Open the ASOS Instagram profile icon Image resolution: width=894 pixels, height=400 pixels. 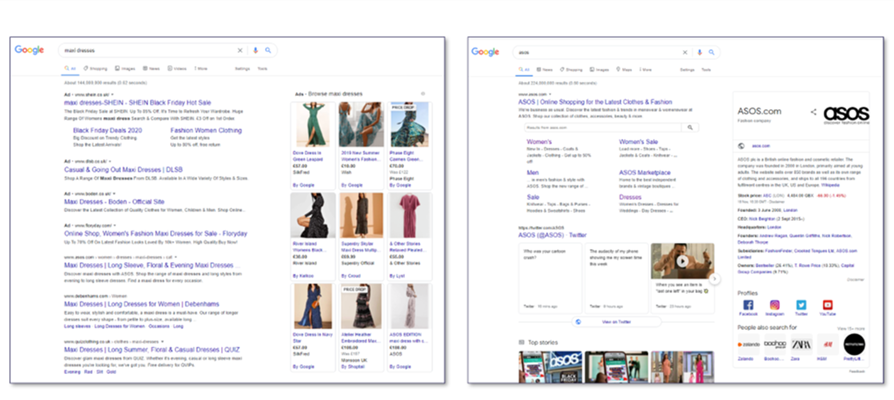(x=775, y=305)
